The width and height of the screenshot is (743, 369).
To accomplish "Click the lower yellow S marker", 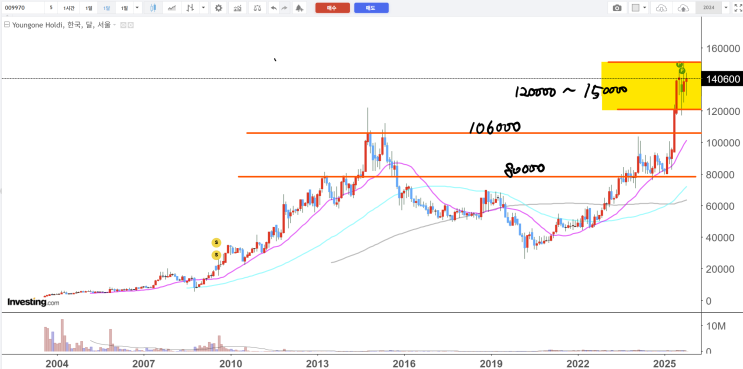I will [x=216, y=255].
